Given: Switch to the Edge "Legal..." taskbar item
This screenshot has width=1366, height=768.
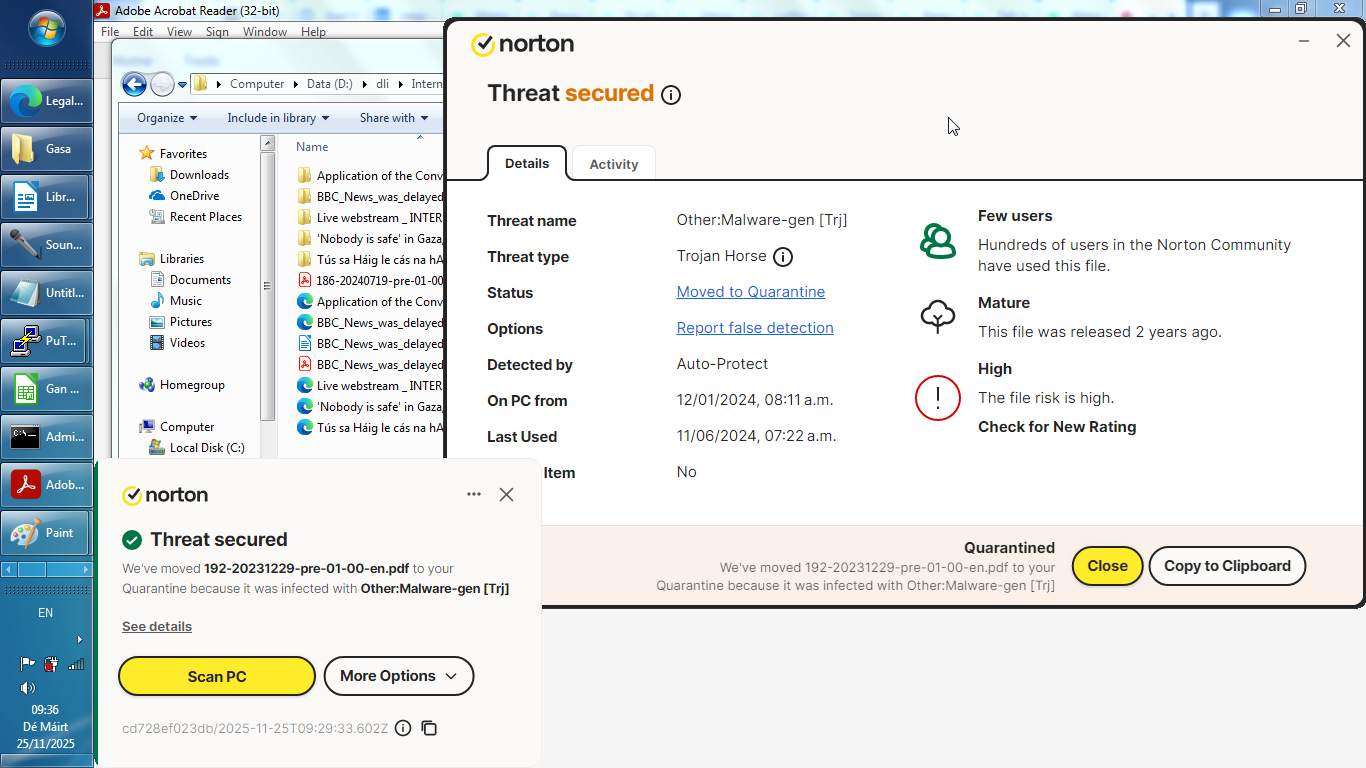Looking at the screenshot, I should pyautogui.click(x=47, y=101).
